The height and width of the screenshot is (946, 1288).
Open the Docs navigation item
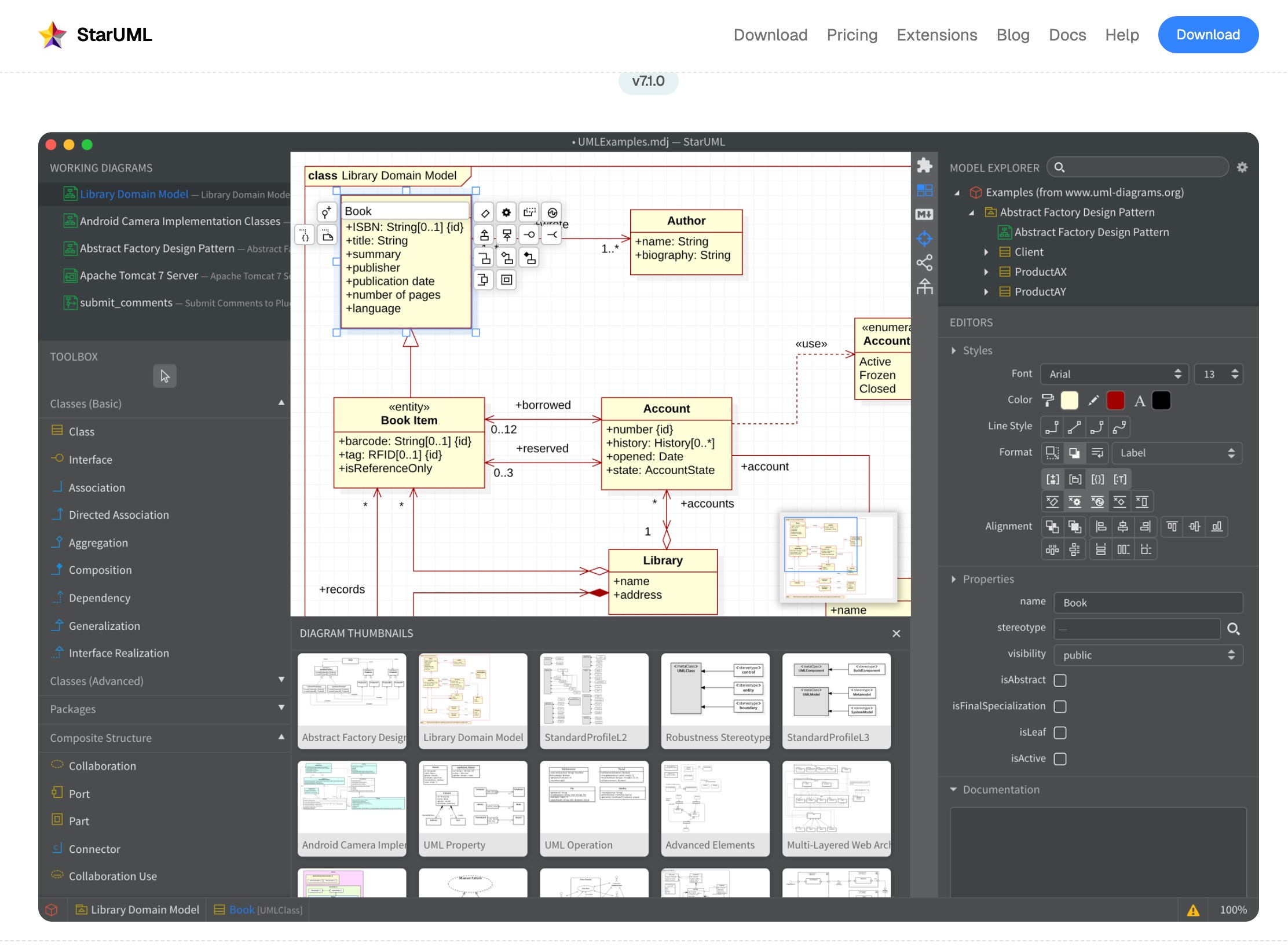pos(1067,35)
